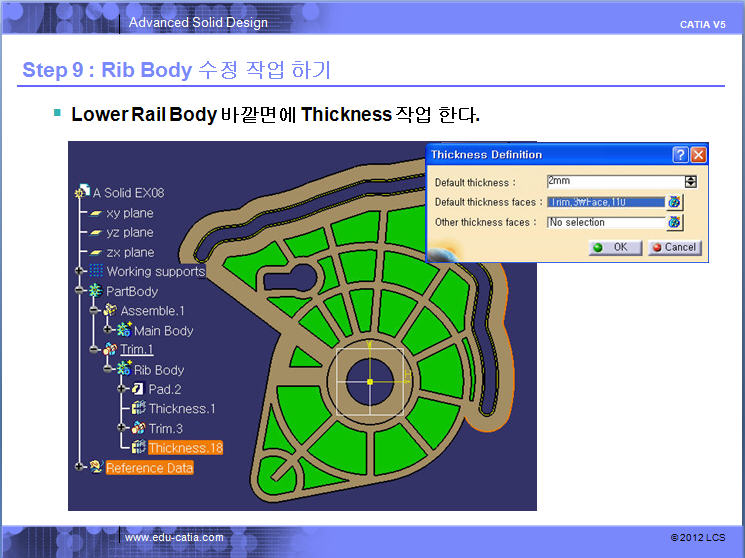
Task: Collapse the PartBody tree node
Action: [80, 291]
